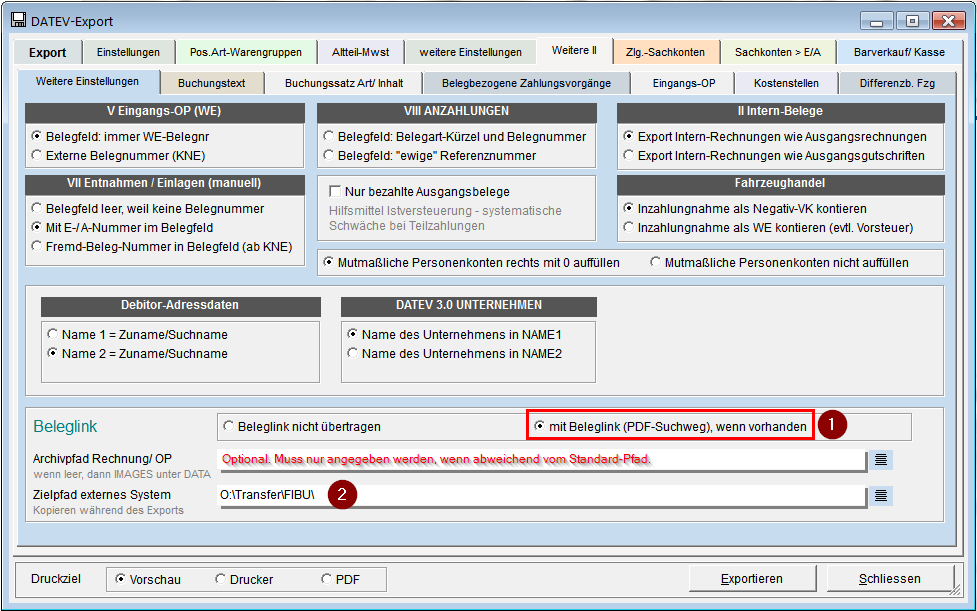Close the DATEV-Export window
The width and height of the screenshot is (977, 611).
948,21
